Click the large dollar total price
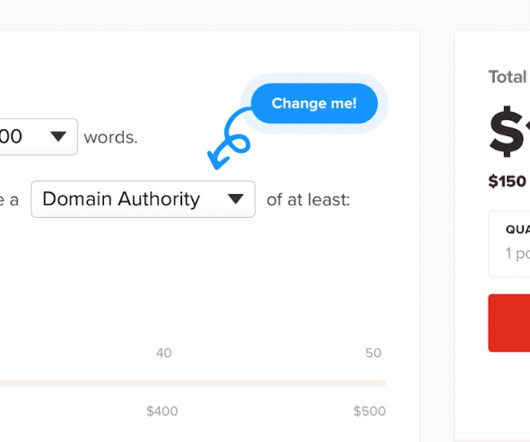 pyautogui.click(x=509, y=131)
